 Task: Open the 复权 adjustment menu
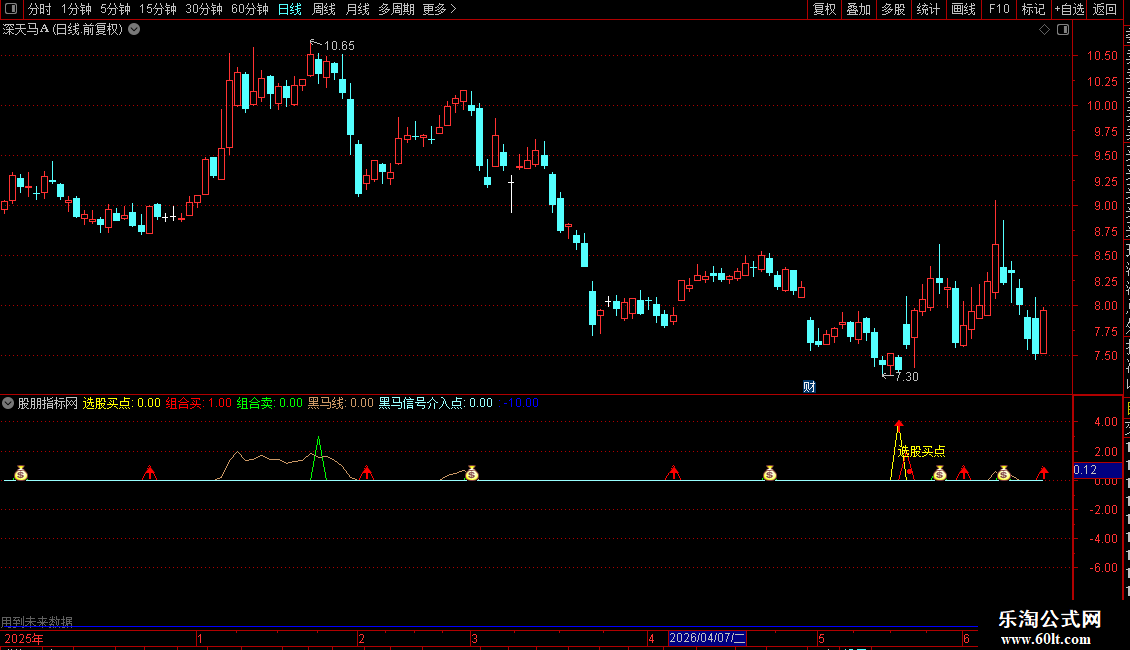[x=824, y=9]
